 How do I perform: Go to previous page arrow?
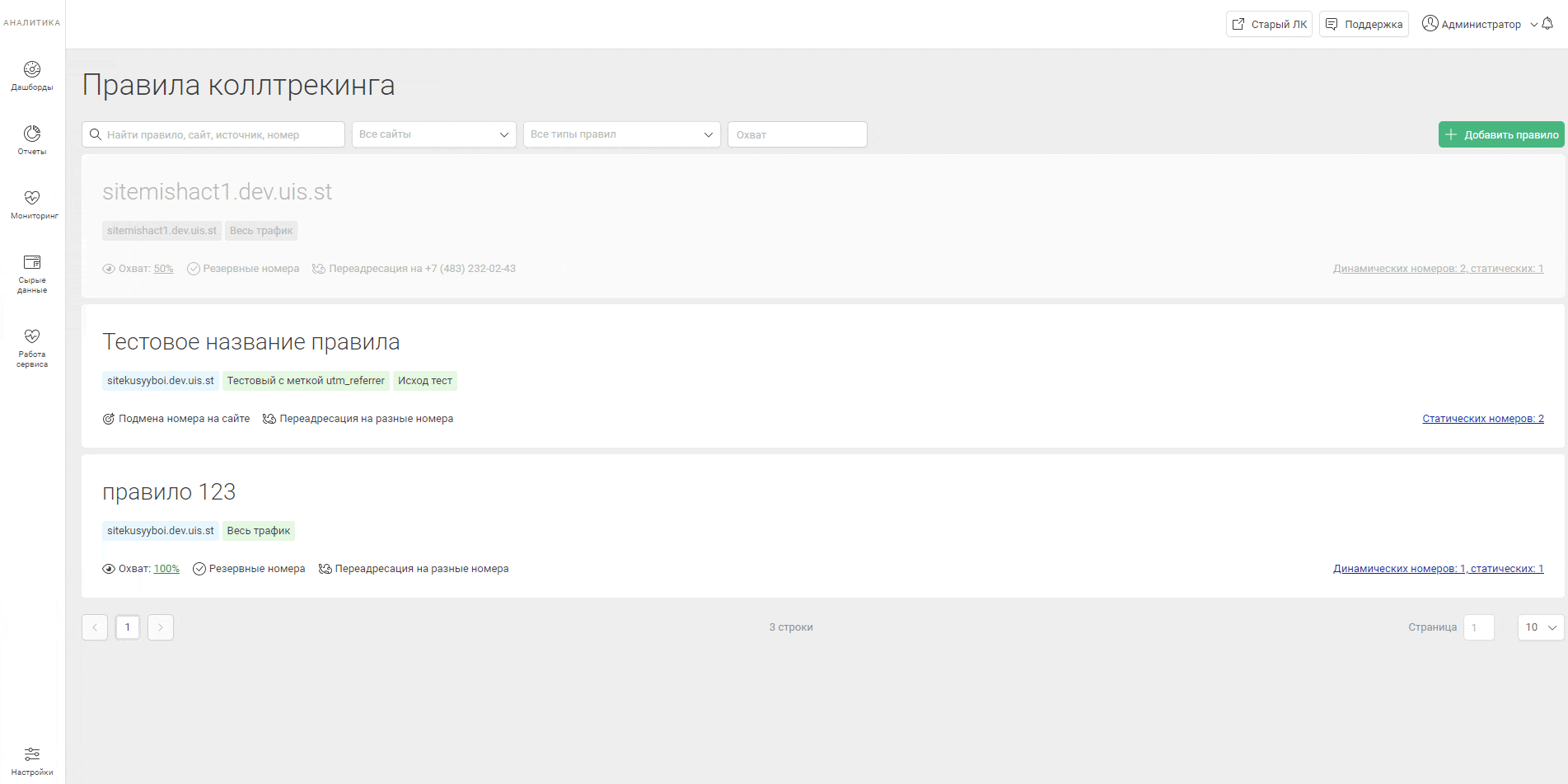(x=95, y=627)
